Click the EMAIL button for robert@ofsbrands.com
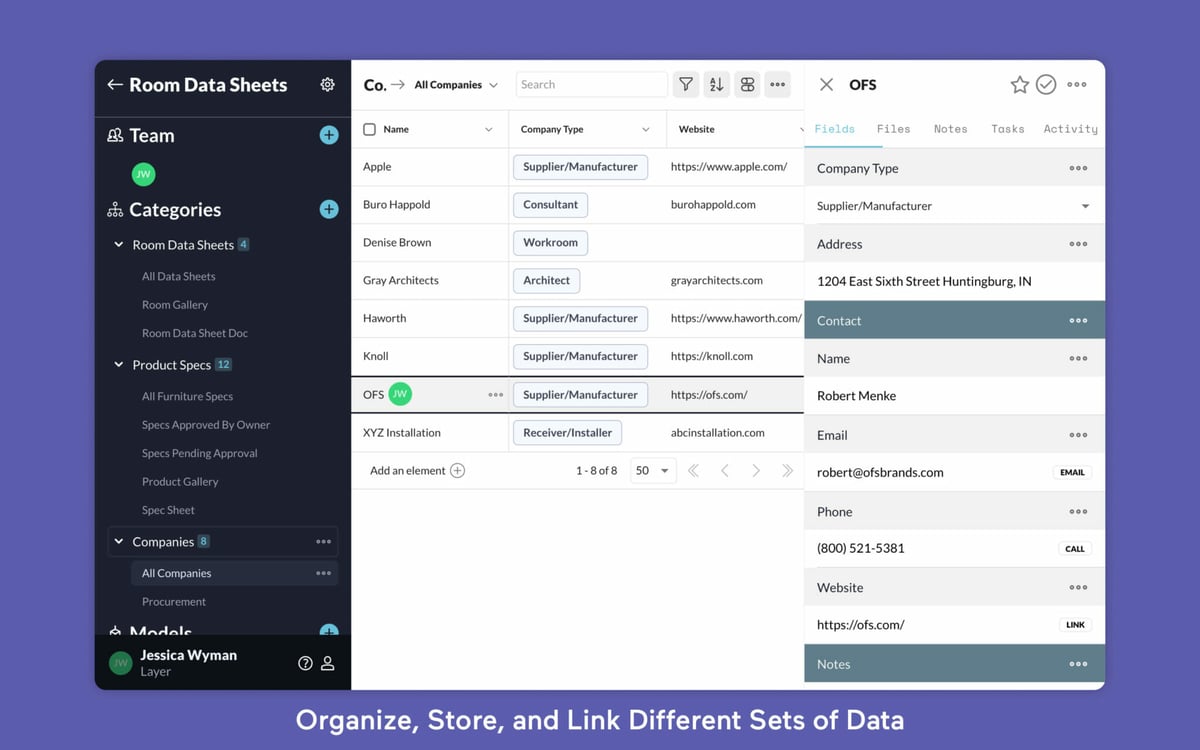Image resolution: width=1200 pixels, height=750 pixels. coord(1072,472)
